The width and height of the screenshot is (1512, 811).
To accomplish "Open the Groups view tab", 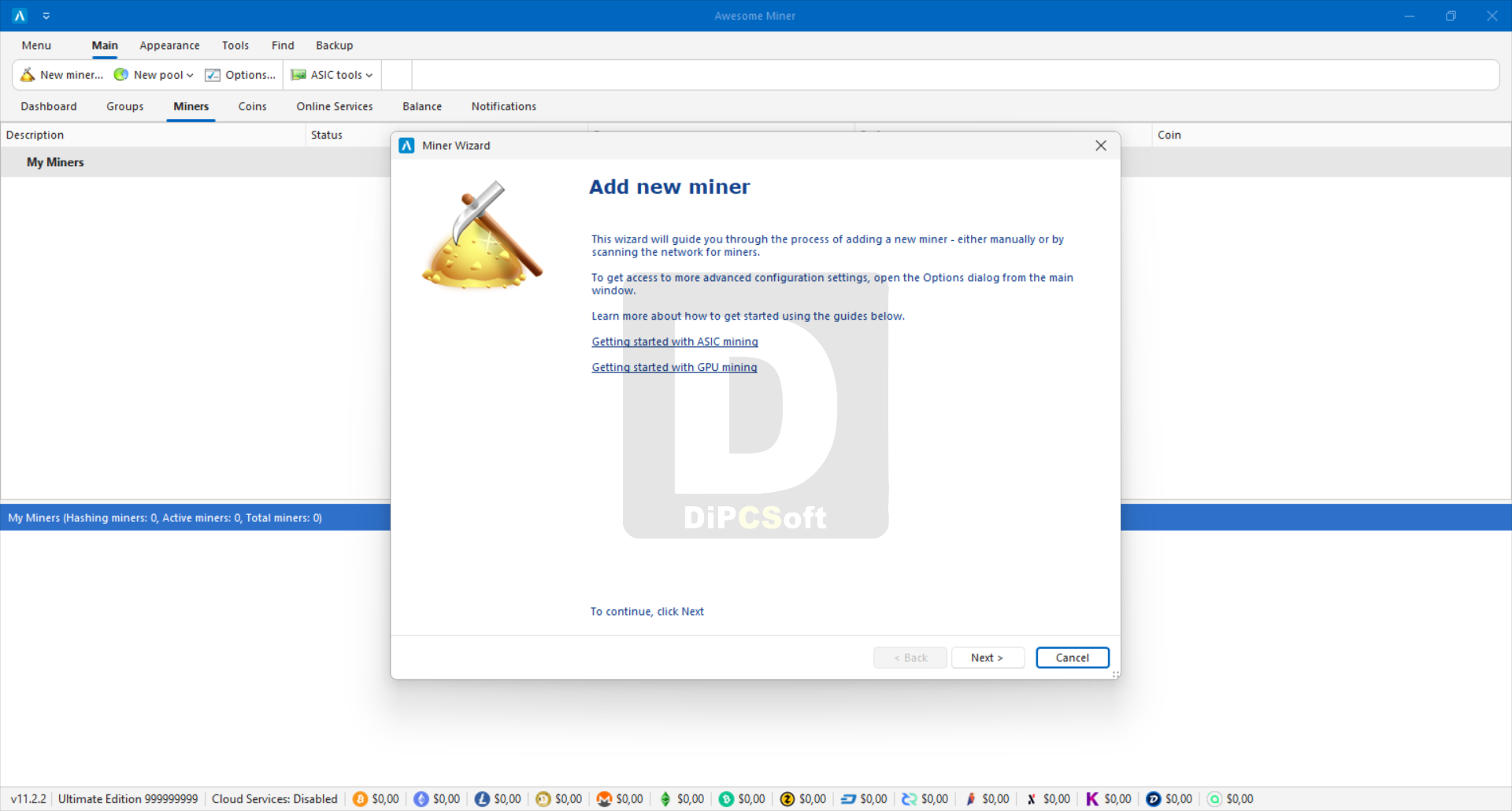I will point(125,106).
